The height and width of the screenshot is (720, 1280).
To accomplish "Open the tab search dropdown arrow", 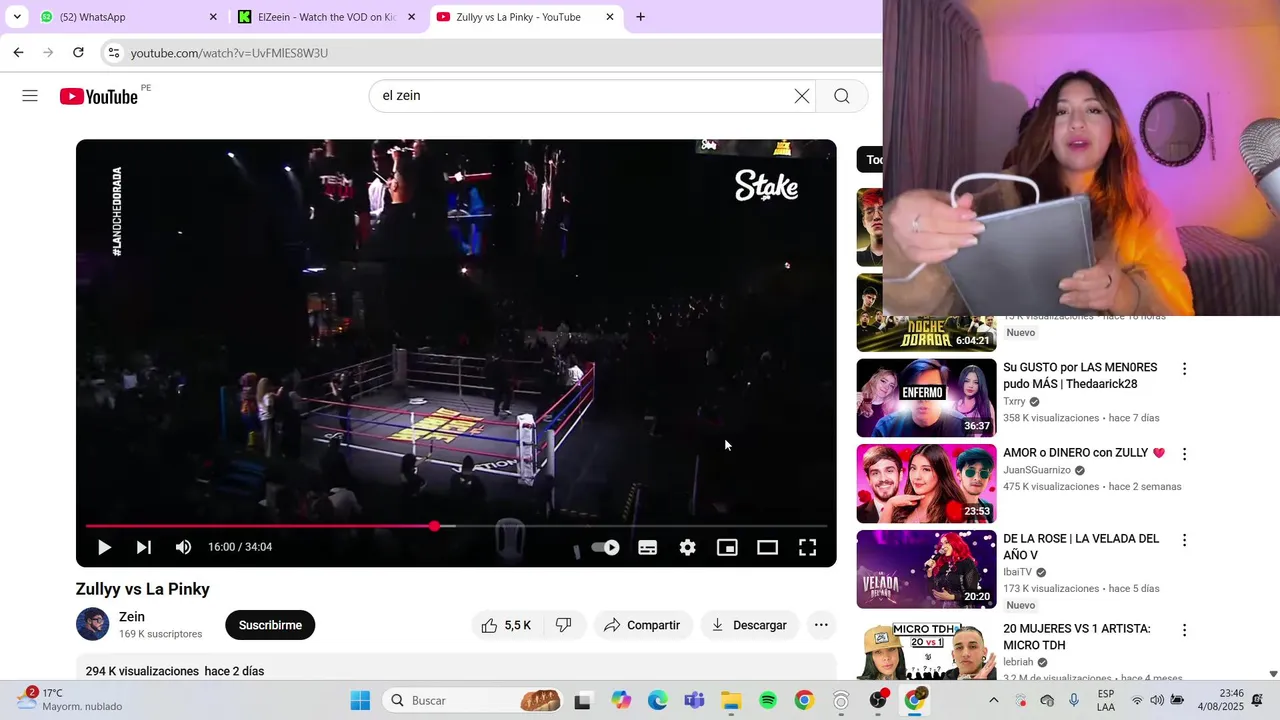I will coord(17,17).
